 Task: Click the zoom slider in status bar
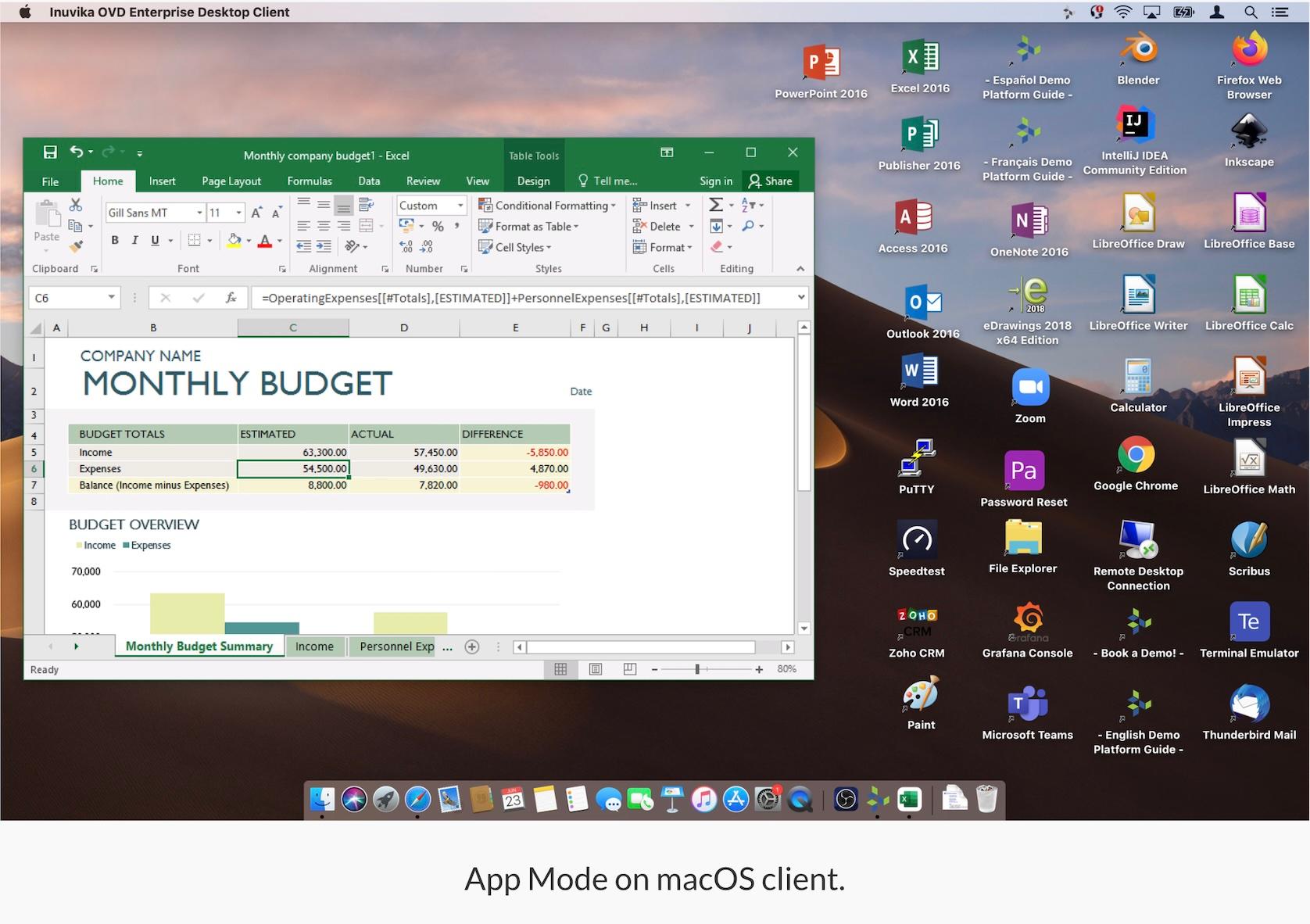(697, 669)
